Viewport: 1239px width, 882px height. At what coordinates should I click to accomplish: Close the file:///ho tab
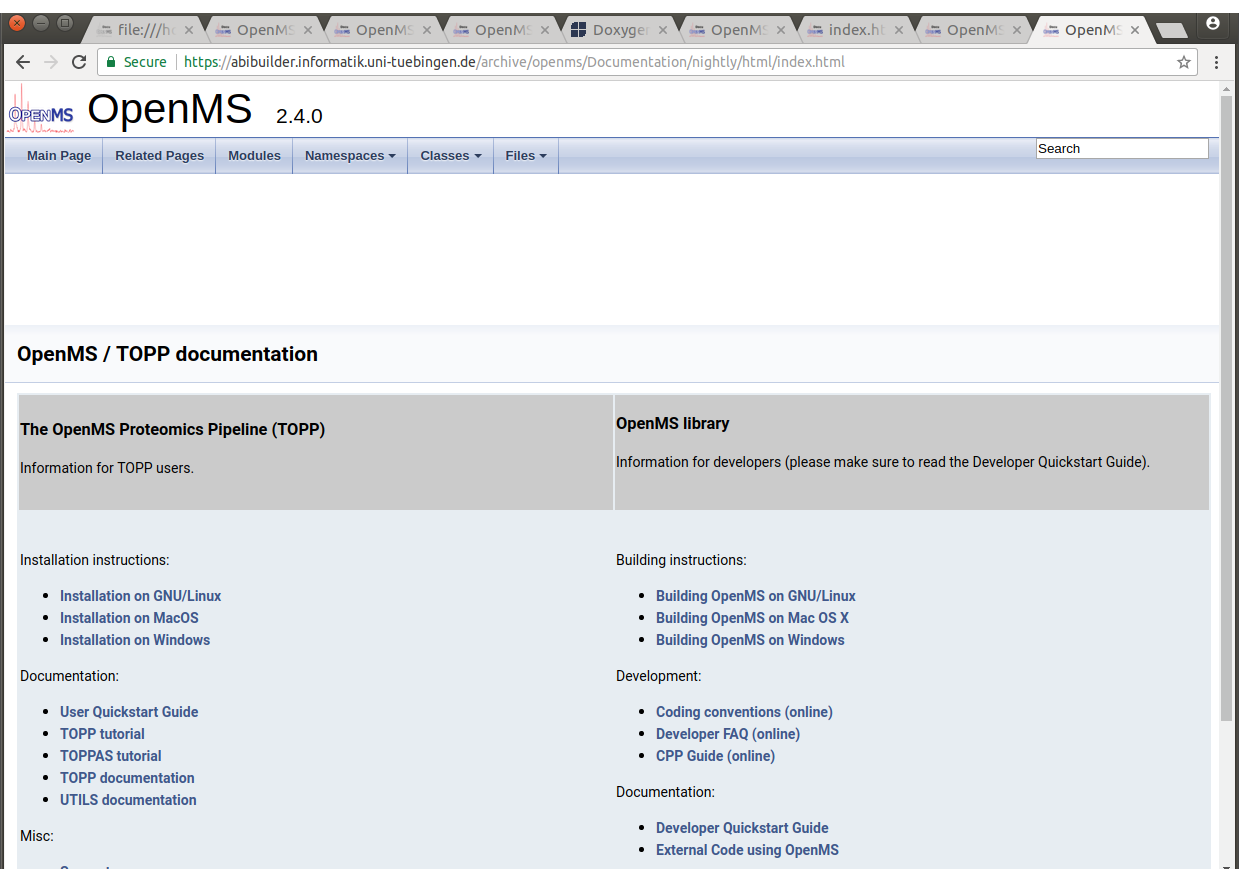(189, 30)
